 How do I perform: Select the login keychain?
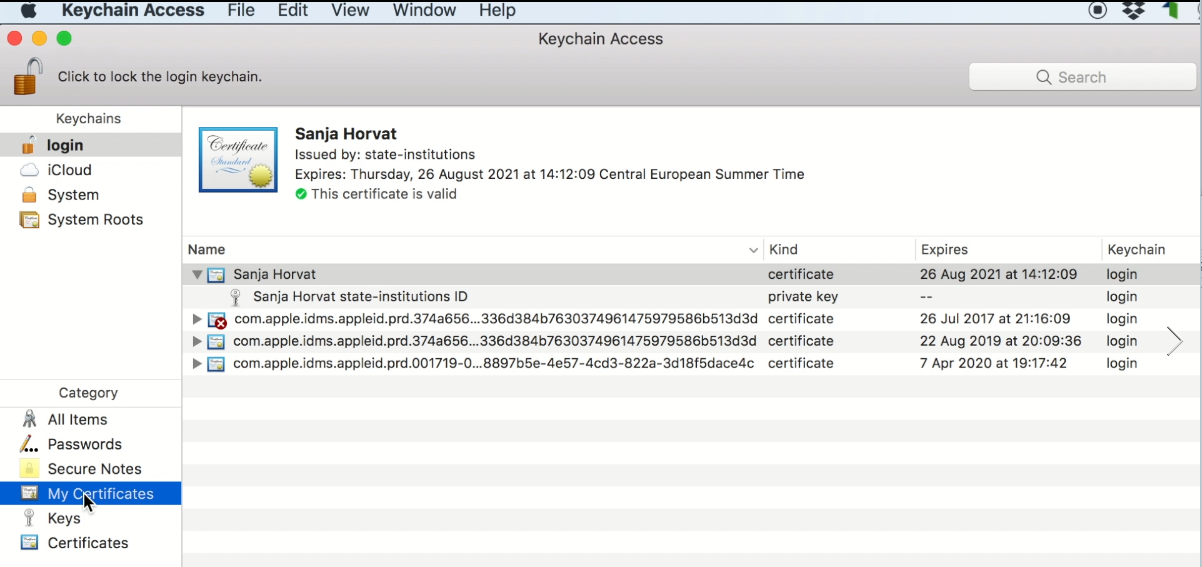pyautogui.click(x=91, y=145)
